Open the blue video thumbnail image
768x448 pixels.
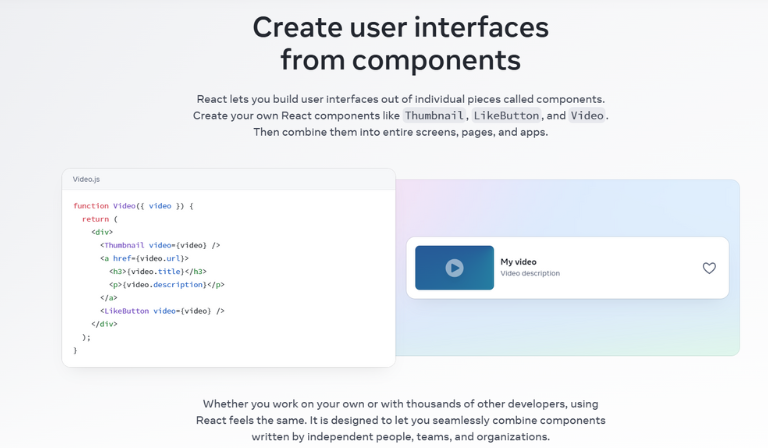pos(454,268)
